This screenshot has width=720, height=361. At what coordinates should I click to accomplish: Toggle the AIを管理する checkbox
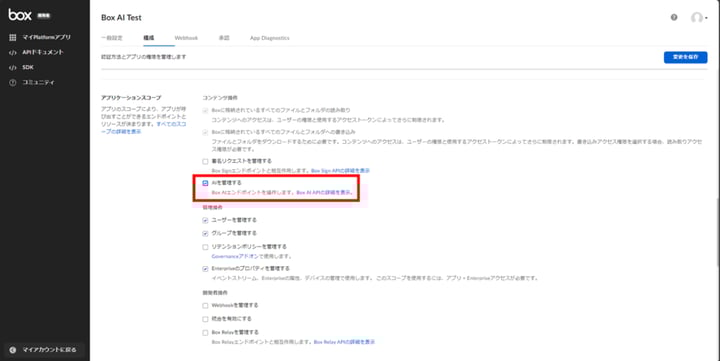click(205, 183)
